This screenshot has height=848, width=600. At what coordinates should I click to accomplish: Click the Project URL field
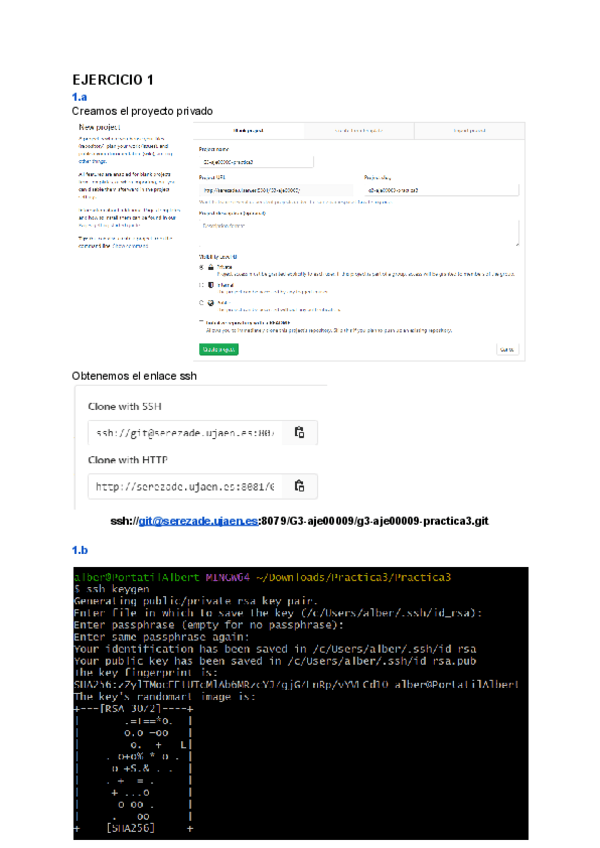[x=275, y=190]
